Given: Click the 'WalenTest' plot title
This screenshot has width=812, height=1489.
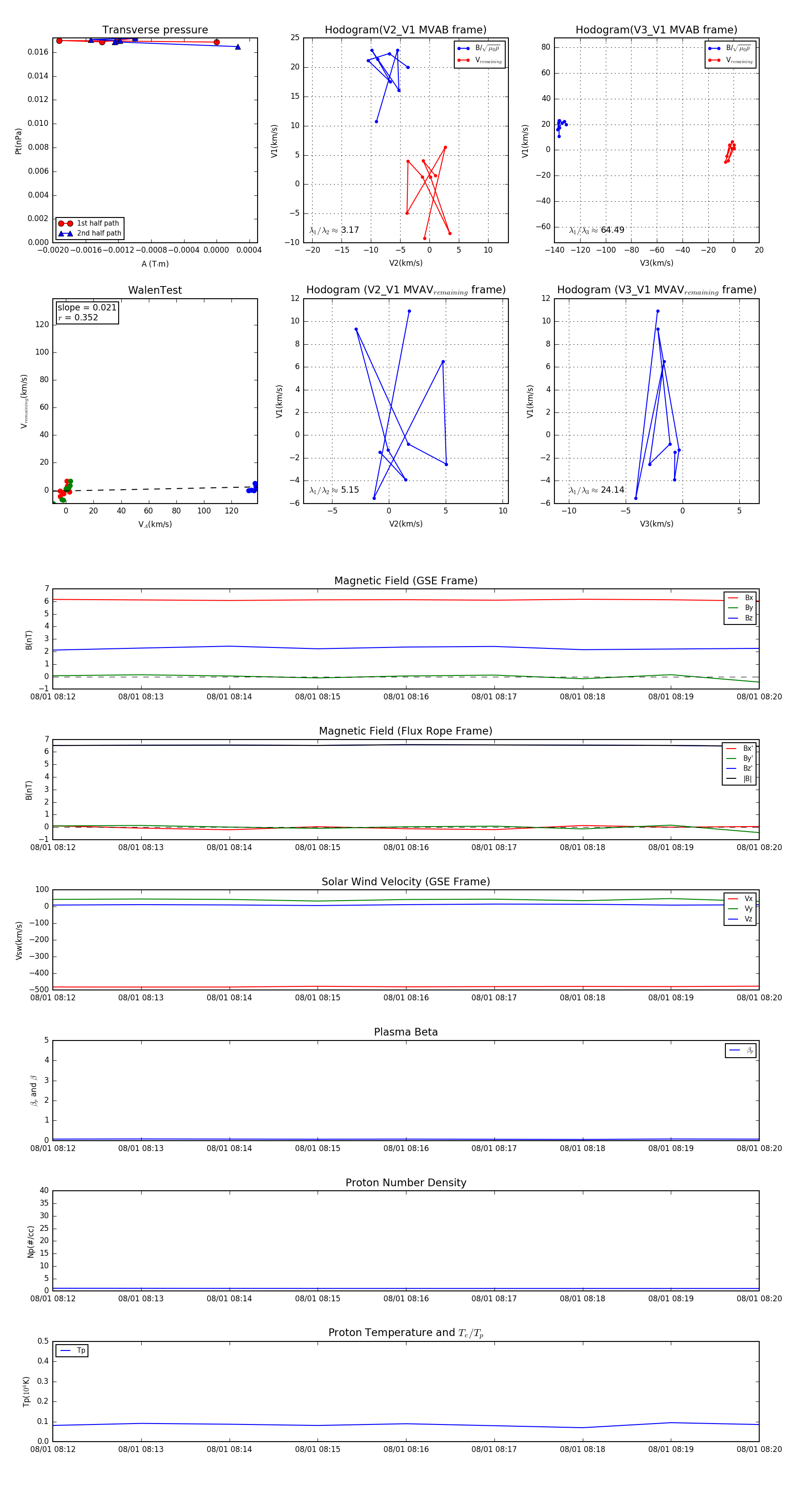Looking at the screenshot, I should (x=155, y=290).
